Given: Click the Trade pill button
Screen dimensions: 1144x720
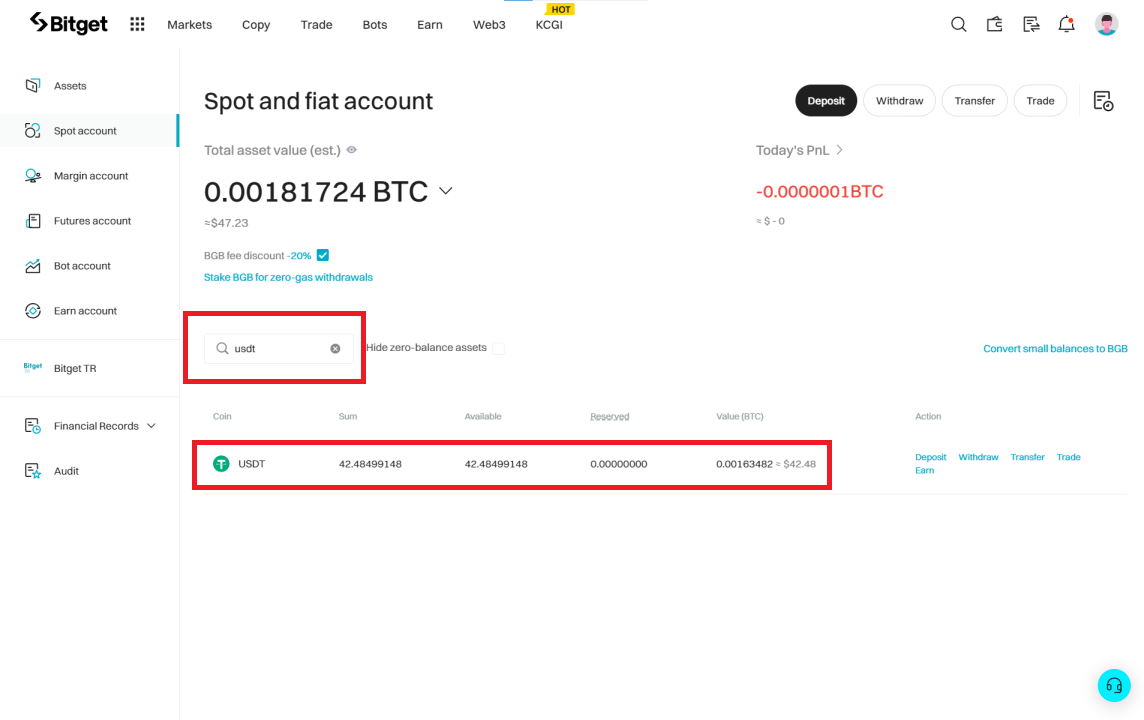Looking at the screenshot, I should [x=1040, y=101].
